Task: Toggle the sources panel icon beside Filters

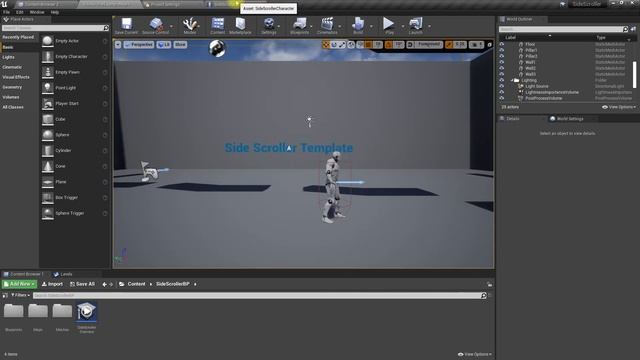Action: pyautogui.click(x=5, y=295)
